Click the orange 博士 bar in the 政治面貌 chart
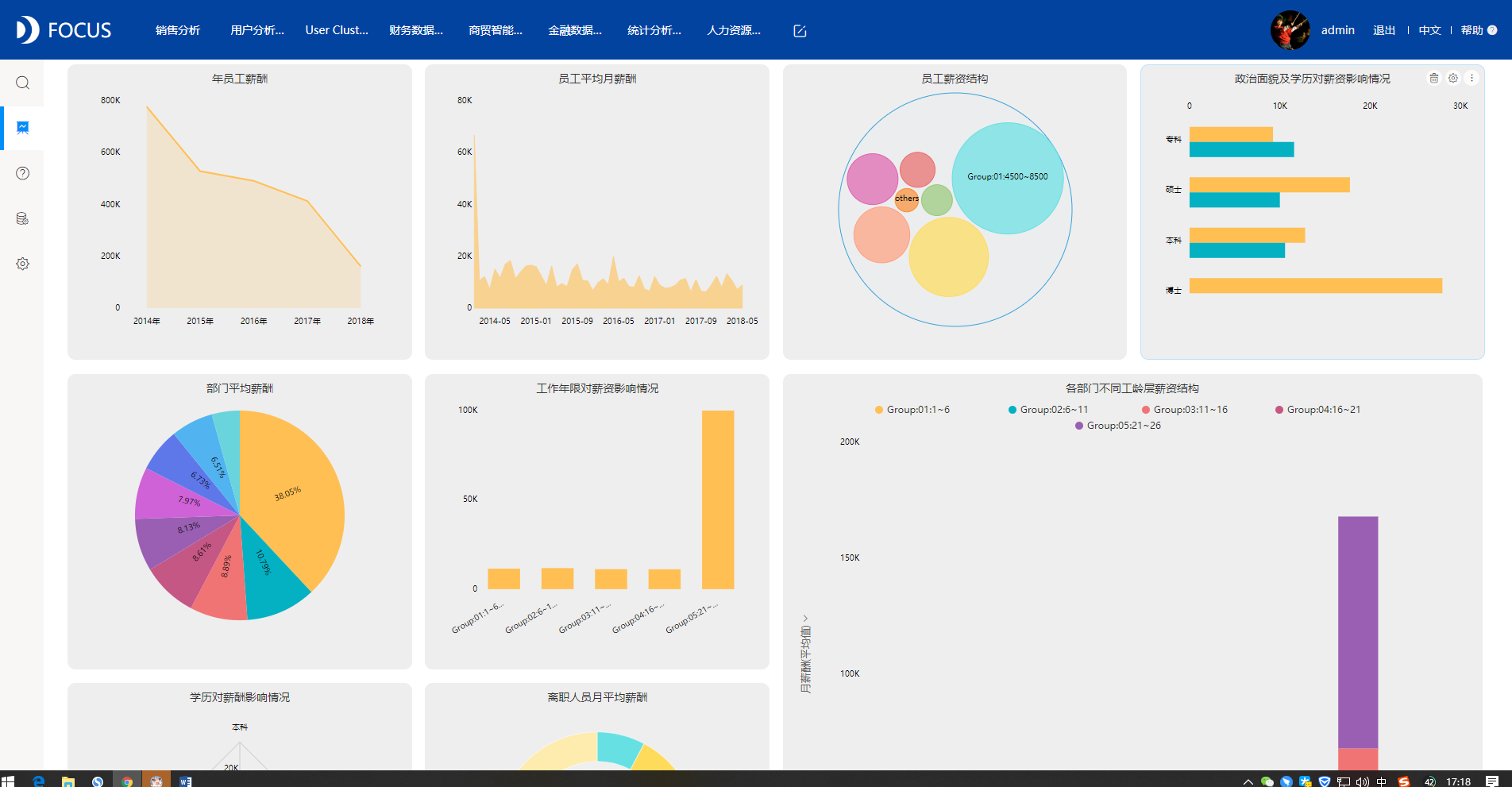Viewport: 1512px width, 787px height. pos(1315,286)
